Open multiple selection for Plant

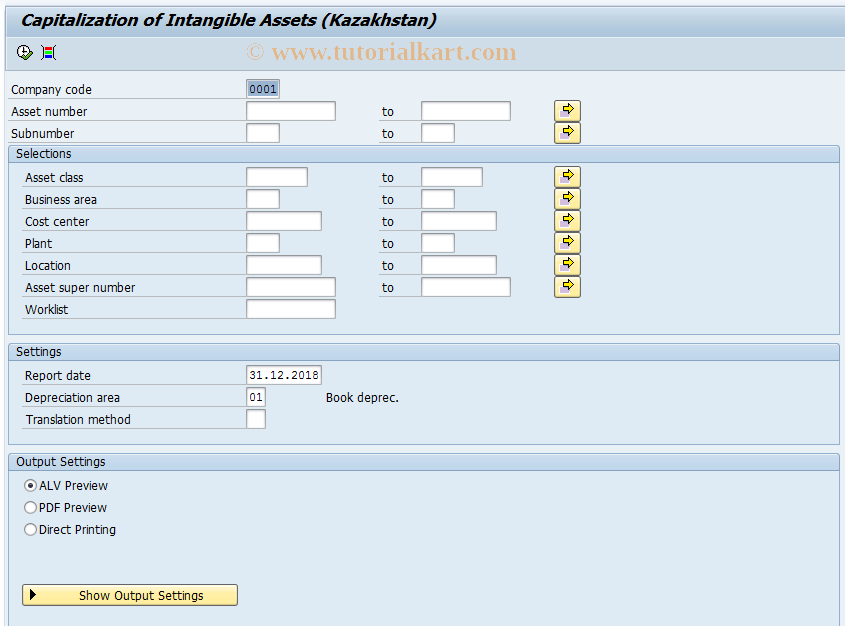pyautogui.click(x=567, y=244)
